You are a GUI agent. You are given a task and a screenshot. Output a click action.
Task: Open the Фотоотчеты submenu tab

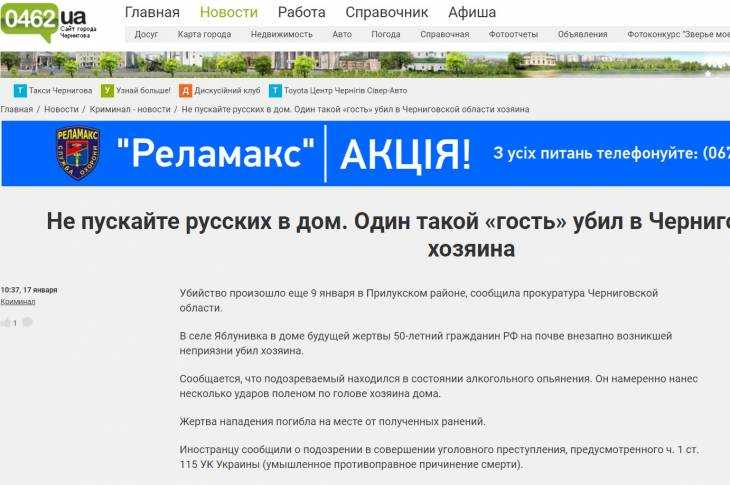(x=513, y=34)
